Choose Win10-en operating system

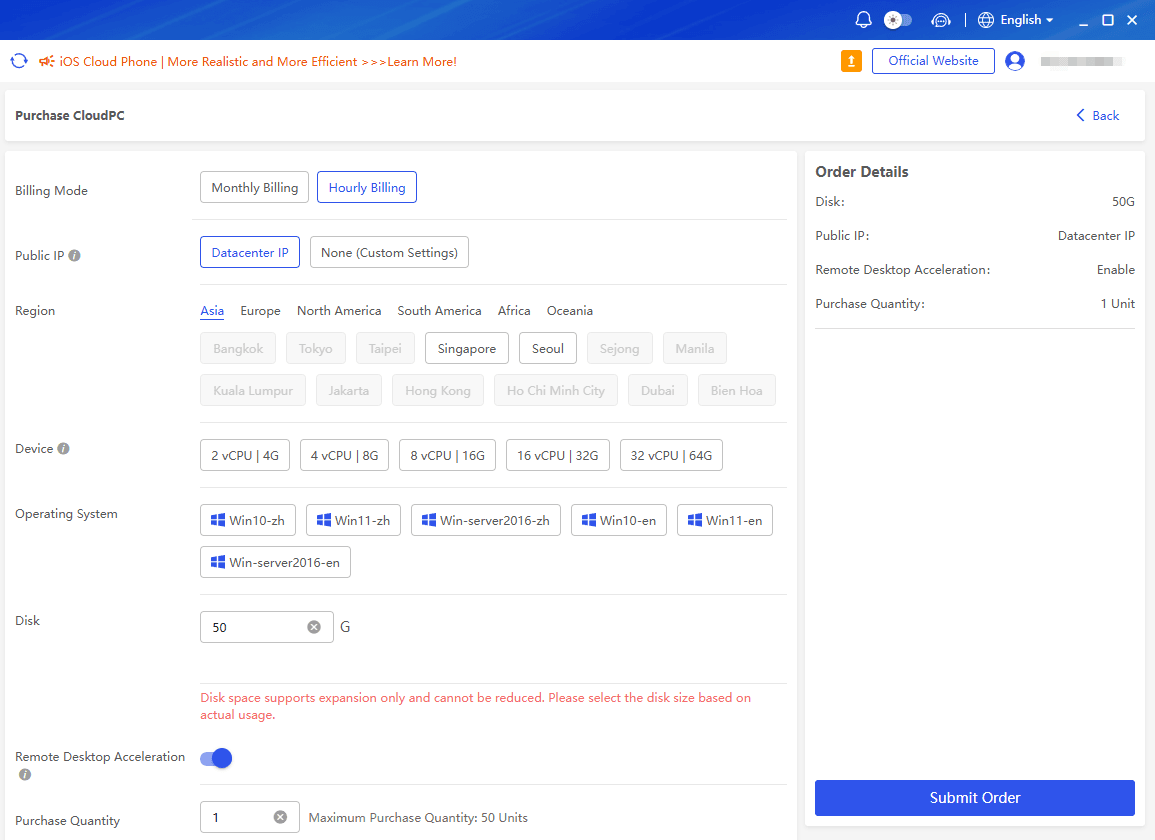click(619, 520)
